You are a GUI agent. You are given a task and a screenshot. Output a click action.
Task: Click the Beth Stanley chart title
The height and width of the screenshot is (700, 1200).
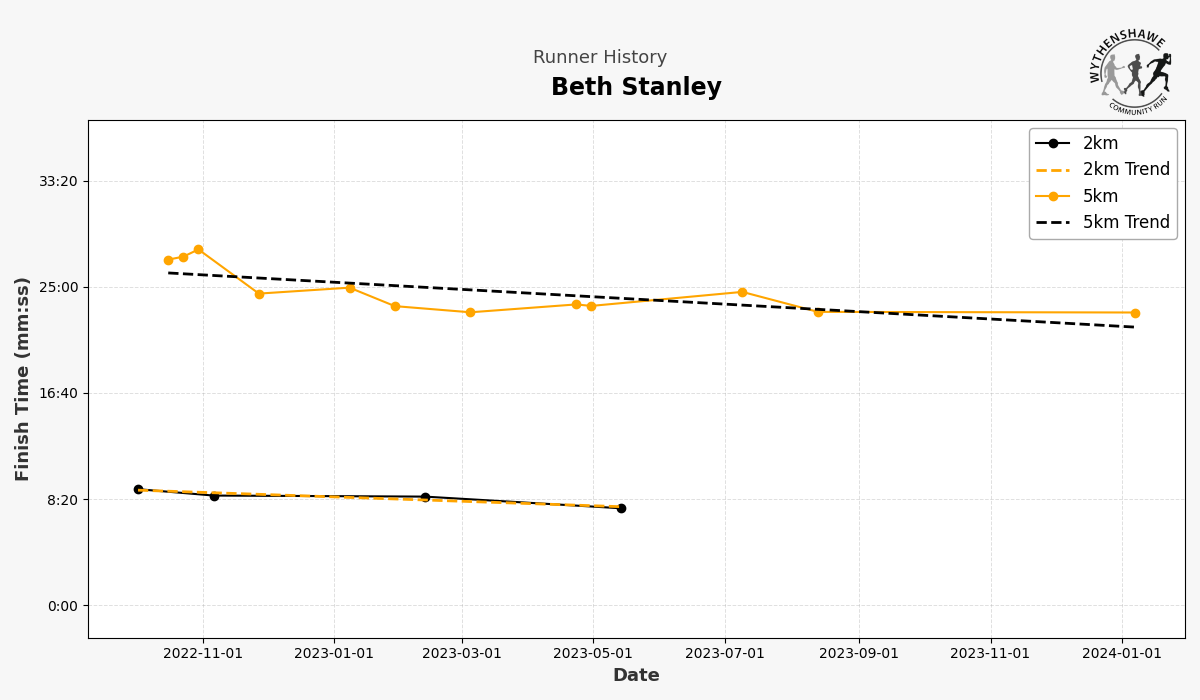636,88
